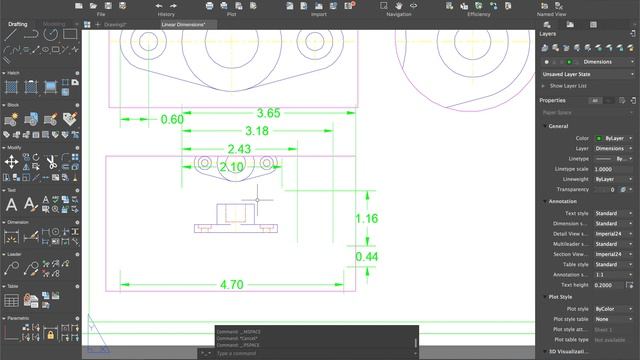Switch to the Drafting workspace tab

tap(18, 24)
